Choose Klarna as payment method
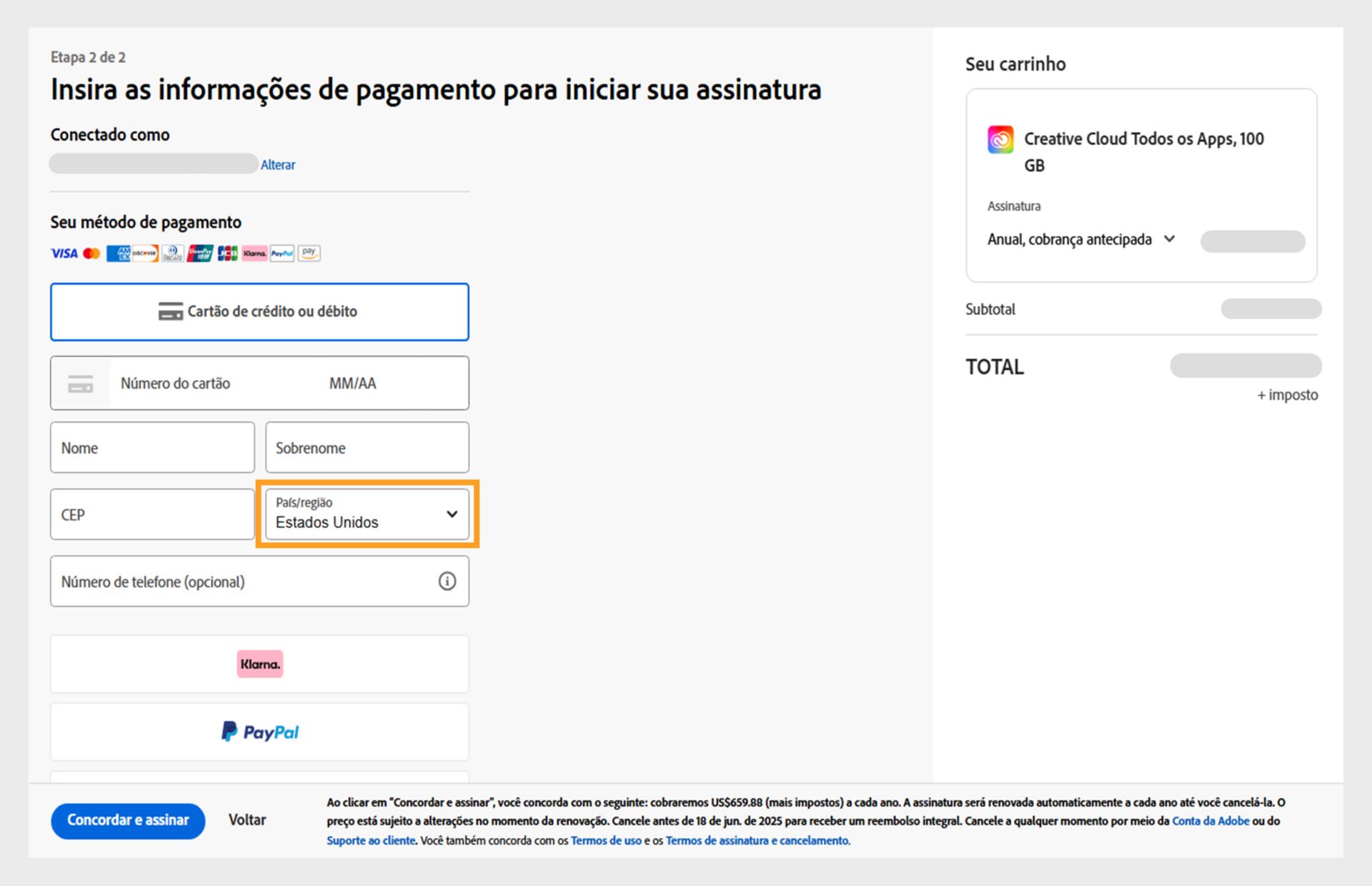This screenshot has height=886, width=1372. (x=259, y=664)
